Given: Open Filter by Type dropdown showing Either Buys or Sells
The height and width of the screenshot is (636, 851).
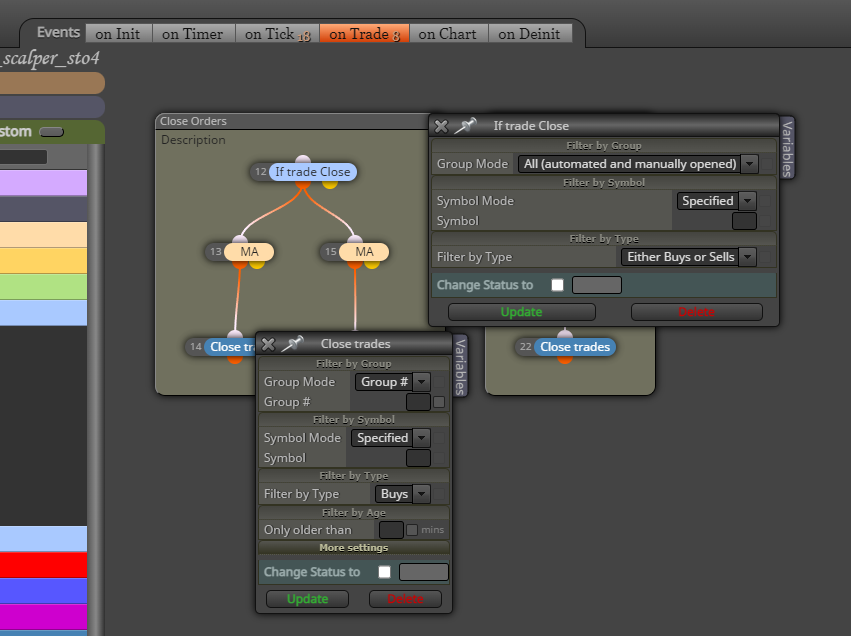Looking at the screenshot, I should click(688, 257).
